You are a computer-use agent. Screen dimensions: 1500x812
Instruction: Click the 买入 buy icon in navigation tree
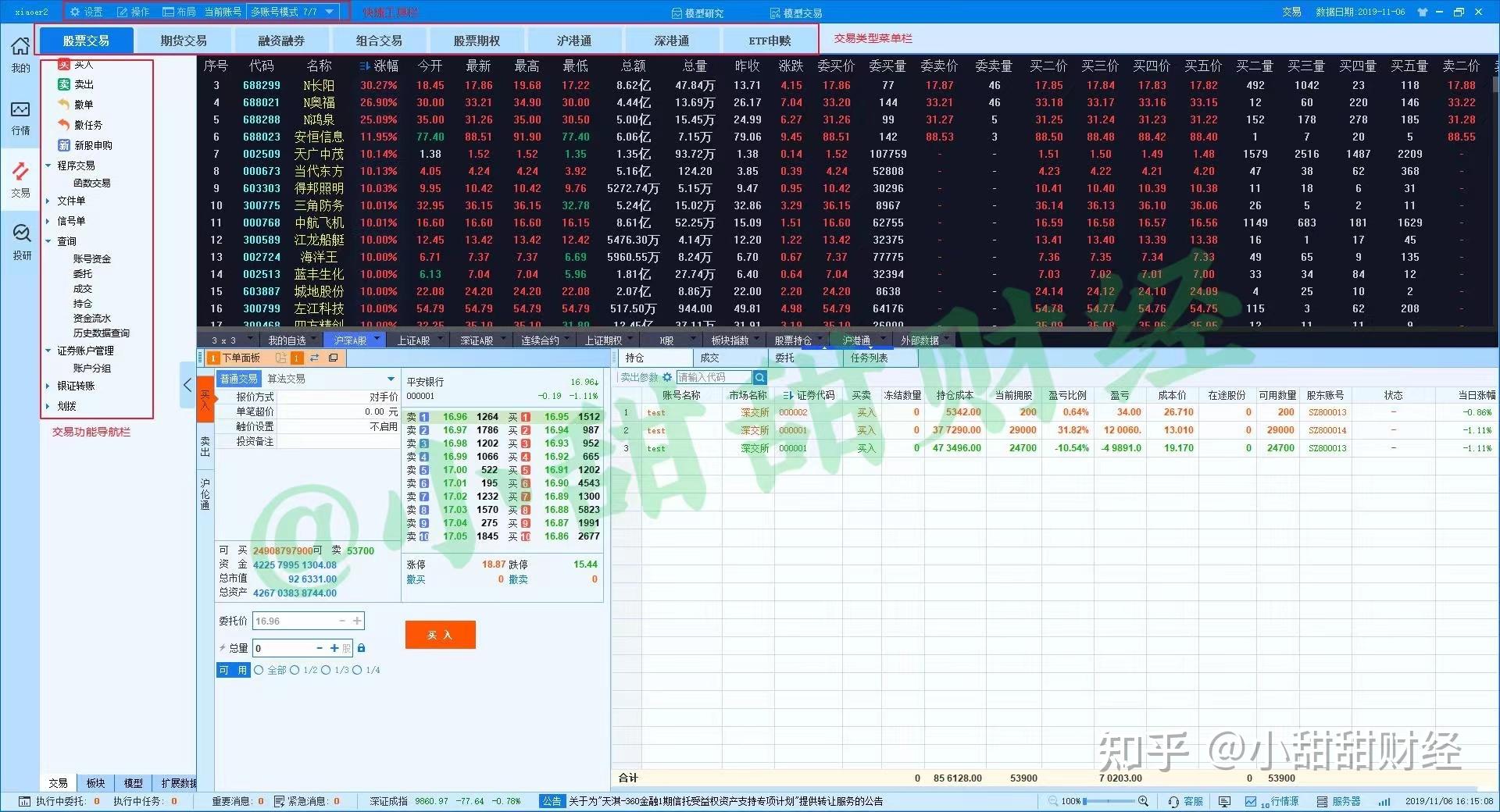[64, 65]
